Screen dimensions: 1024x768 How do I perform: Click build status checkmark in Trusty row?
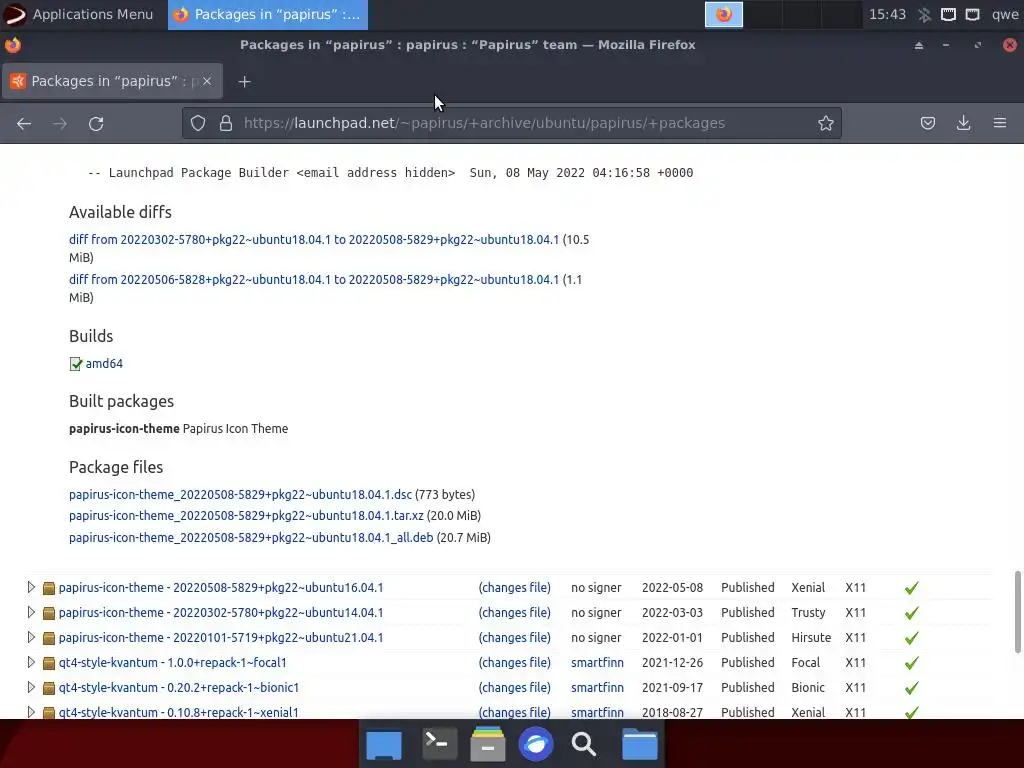912,613
